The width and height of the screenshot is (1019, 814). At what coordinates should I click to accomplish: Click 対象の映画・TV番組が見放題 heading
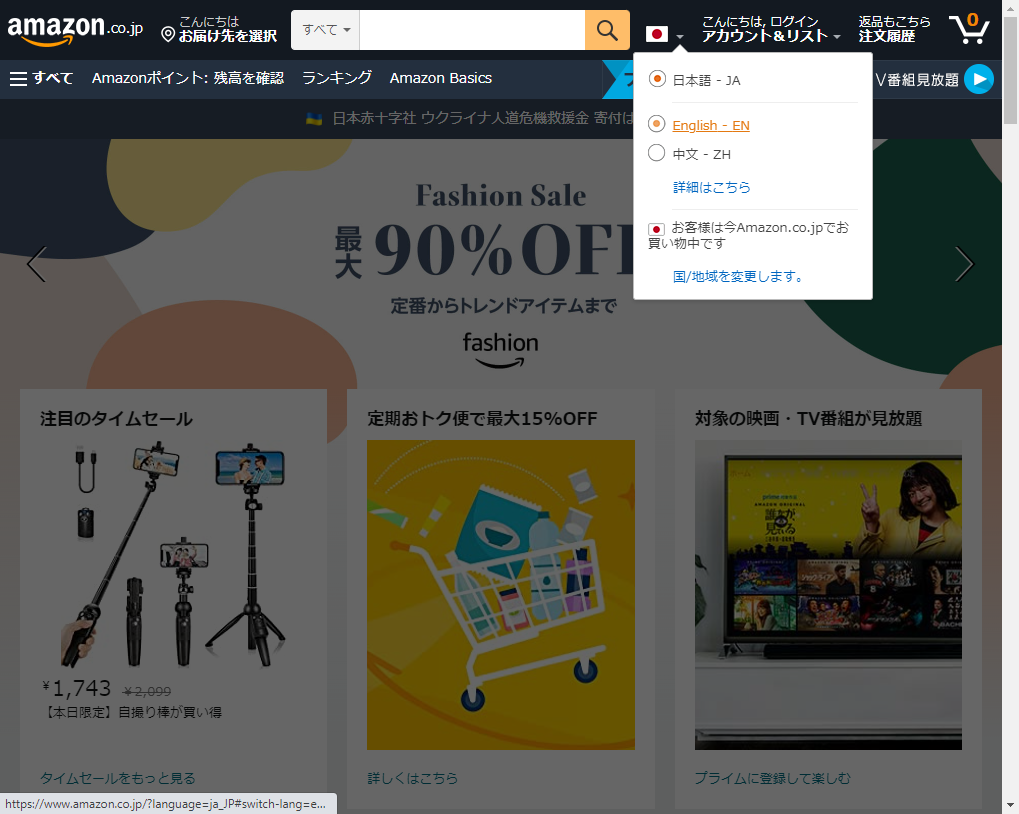click(808, 418)
